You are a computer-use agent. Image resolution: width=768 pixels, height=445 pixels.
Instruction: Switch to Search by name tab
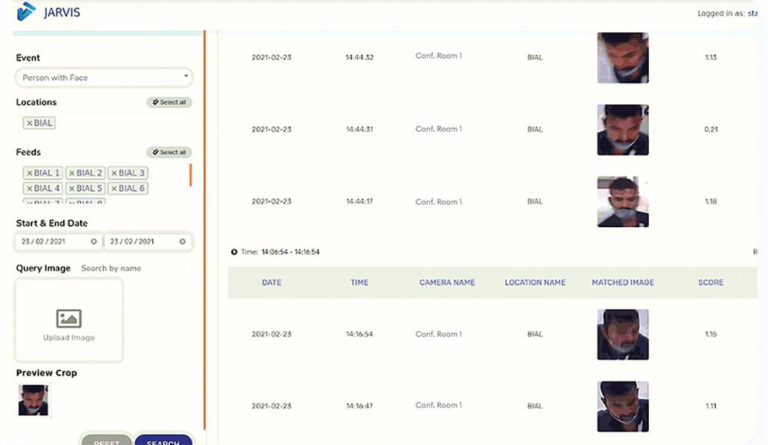coord(111,268)
